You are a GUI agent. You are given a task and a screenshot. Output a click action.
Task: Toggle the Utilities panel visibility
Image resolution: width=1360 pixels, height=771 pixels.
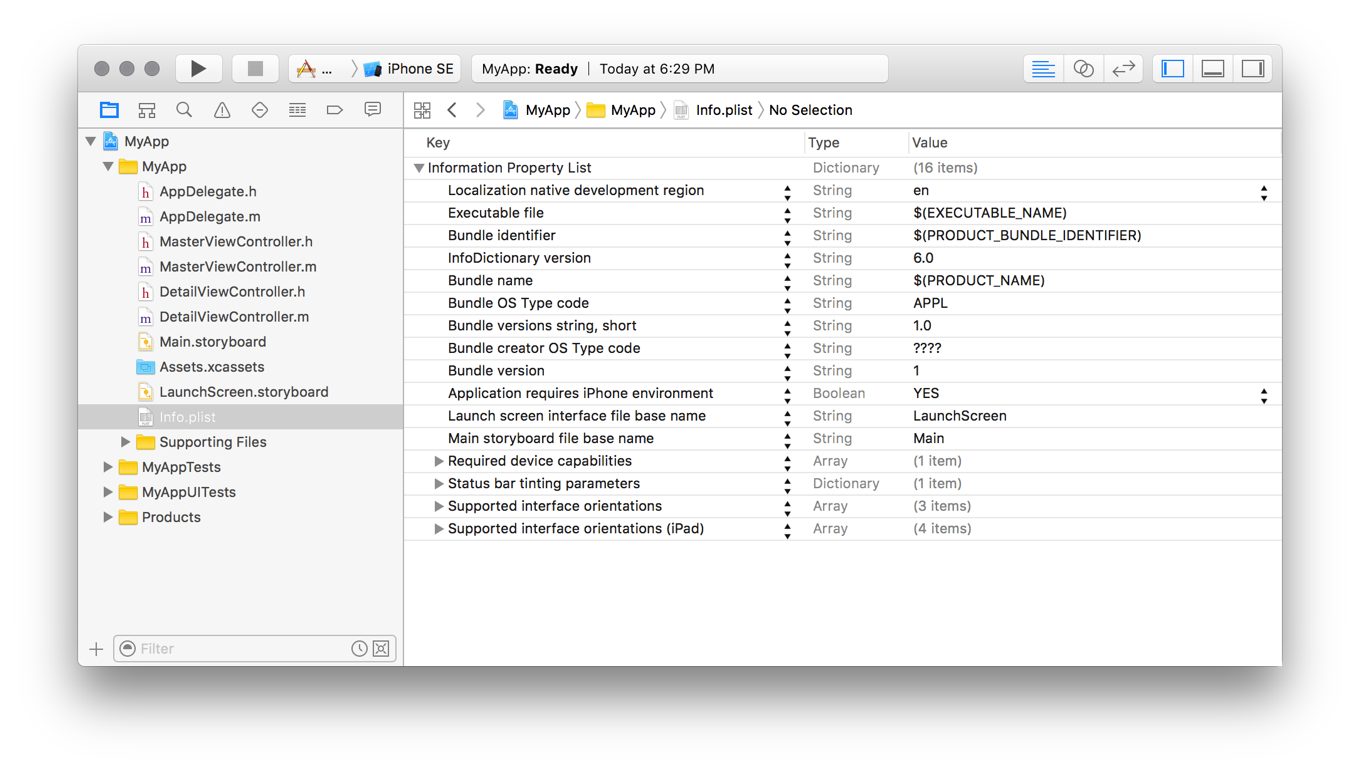pos(1253,68)
